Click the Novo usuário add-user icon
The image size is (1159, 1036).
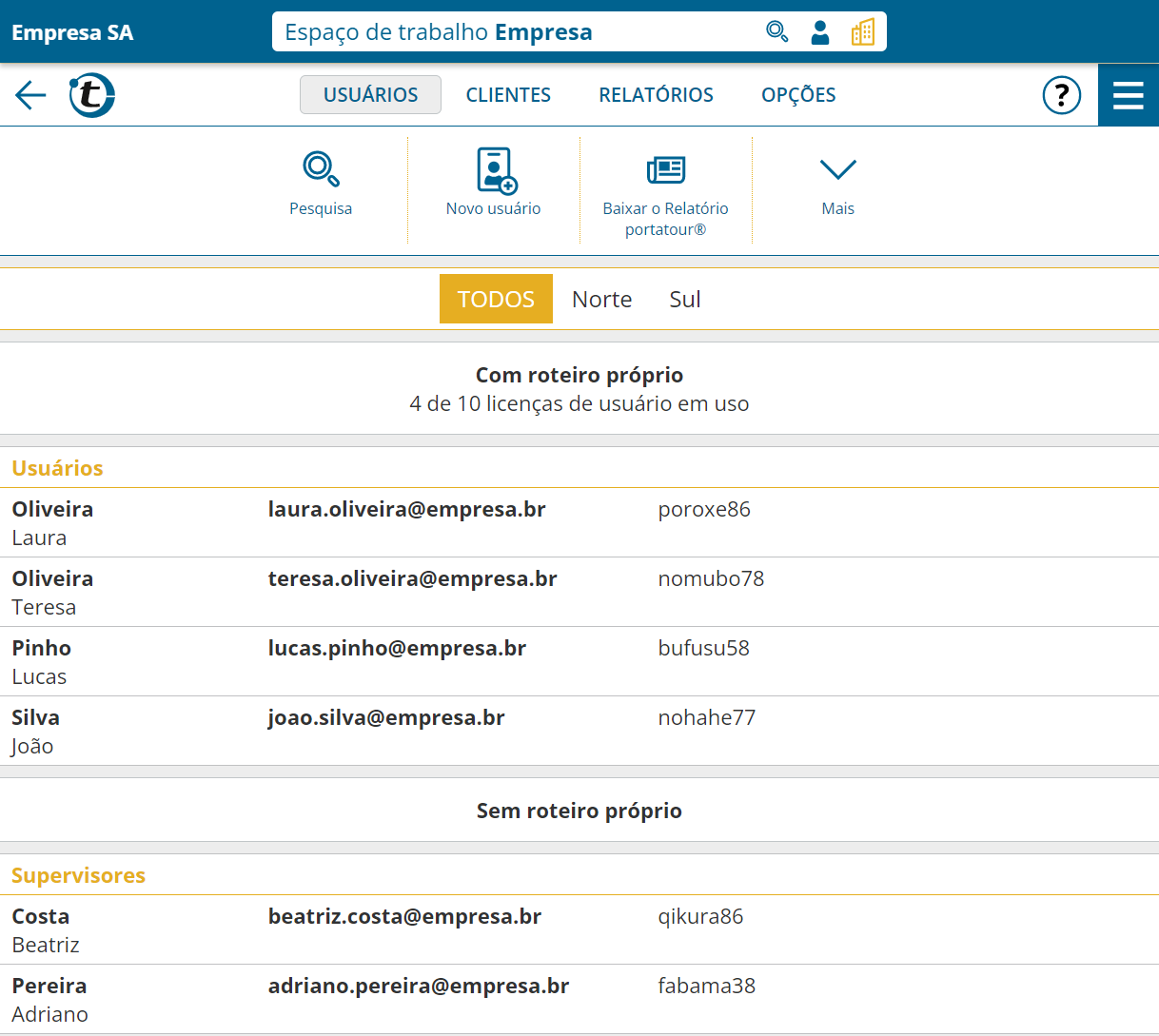tap(495, 170)
